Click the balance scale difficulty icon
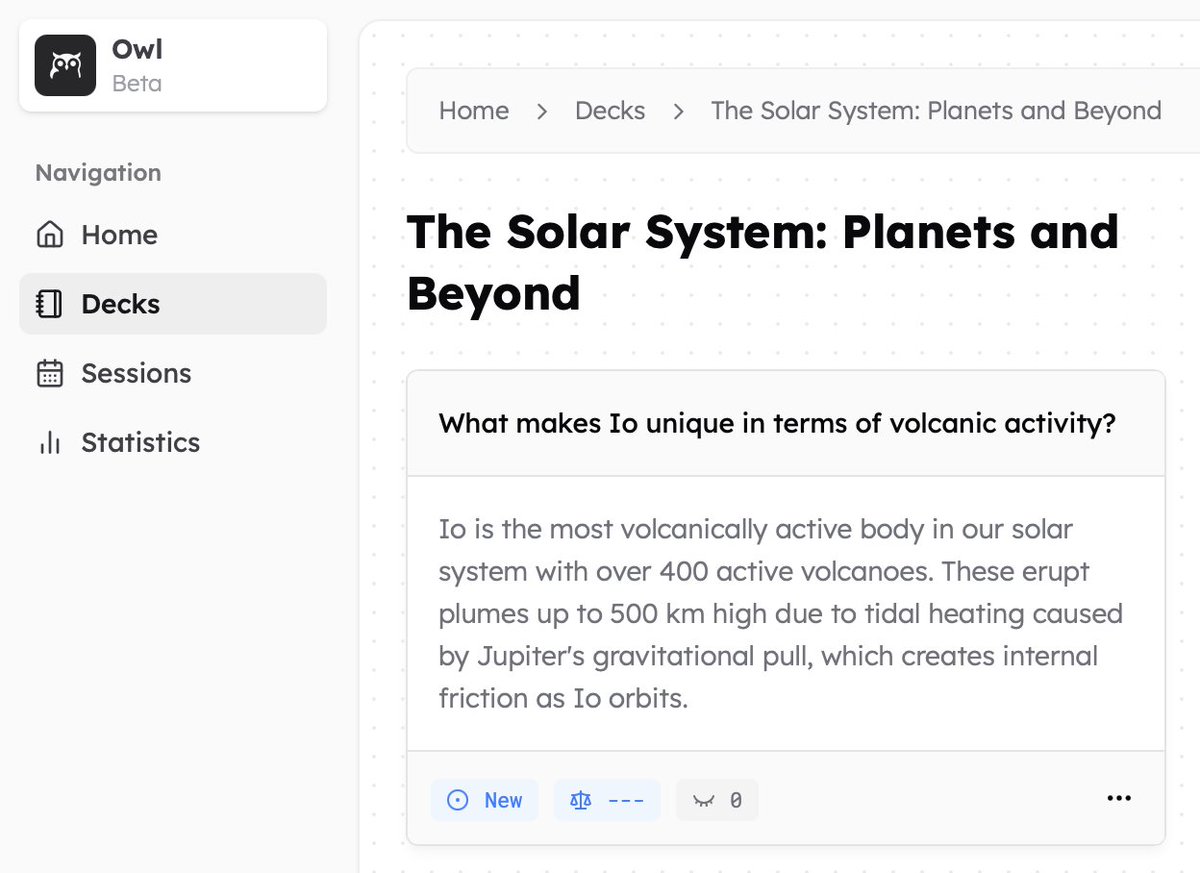The image size is (1200, 873). click(x=580, y=800)
